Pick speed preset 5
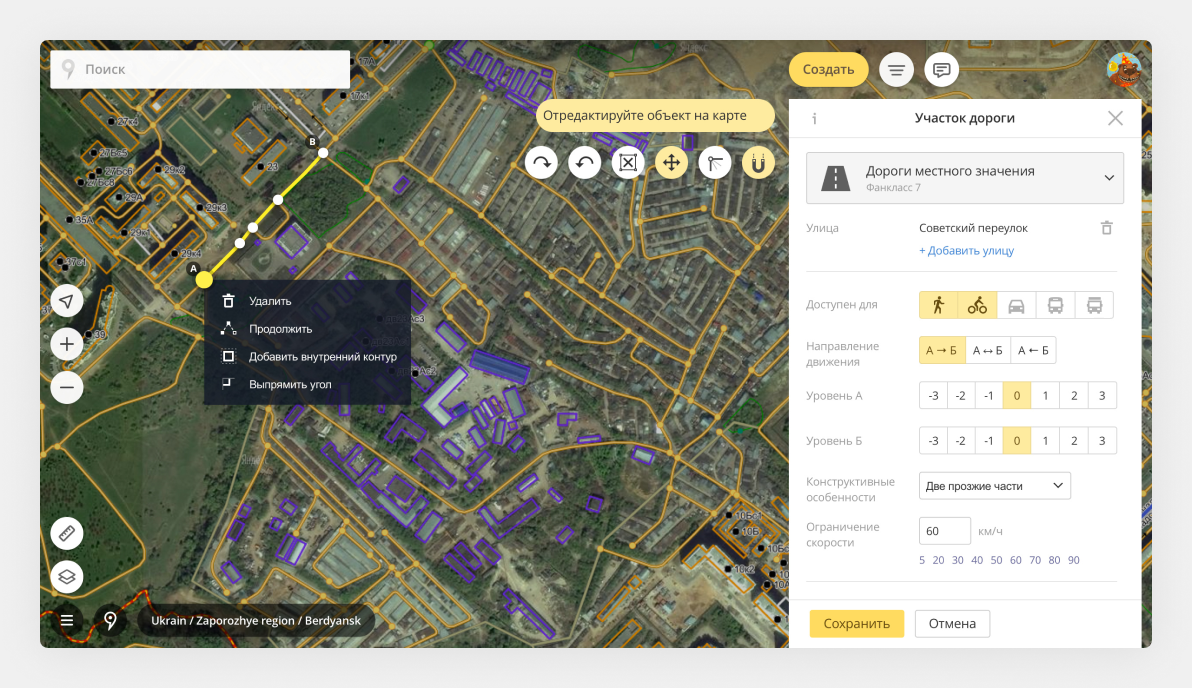 [922, 560]
